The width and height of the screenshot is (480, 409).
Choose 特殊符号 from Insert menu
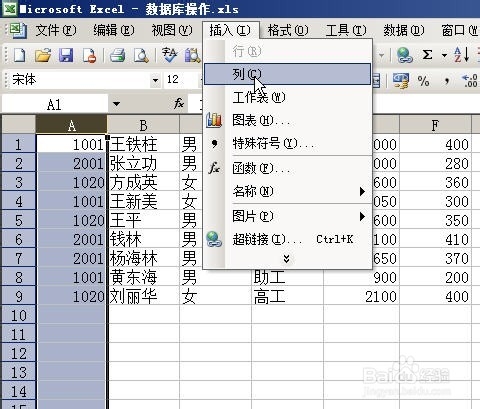287,144
